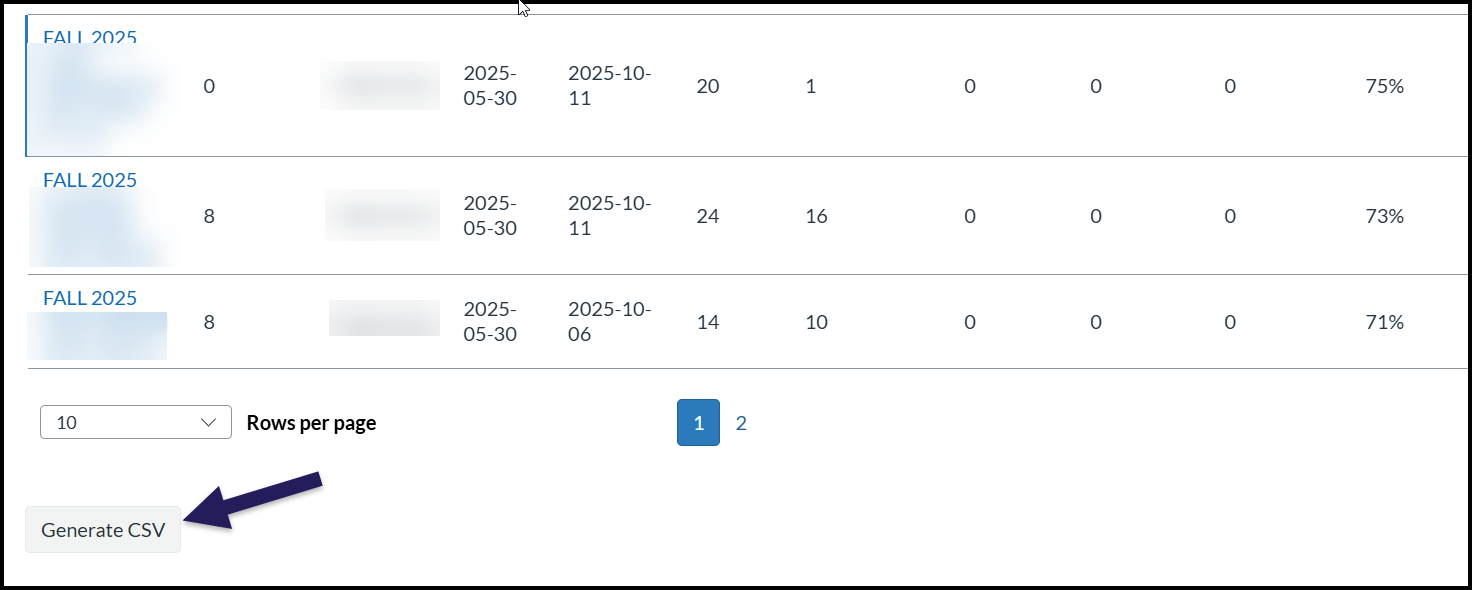This screenshot has width=1472, height=590.
Task: Open the second FALL 2025 course link
Action: pyautogui.click(x=89, y=180)
